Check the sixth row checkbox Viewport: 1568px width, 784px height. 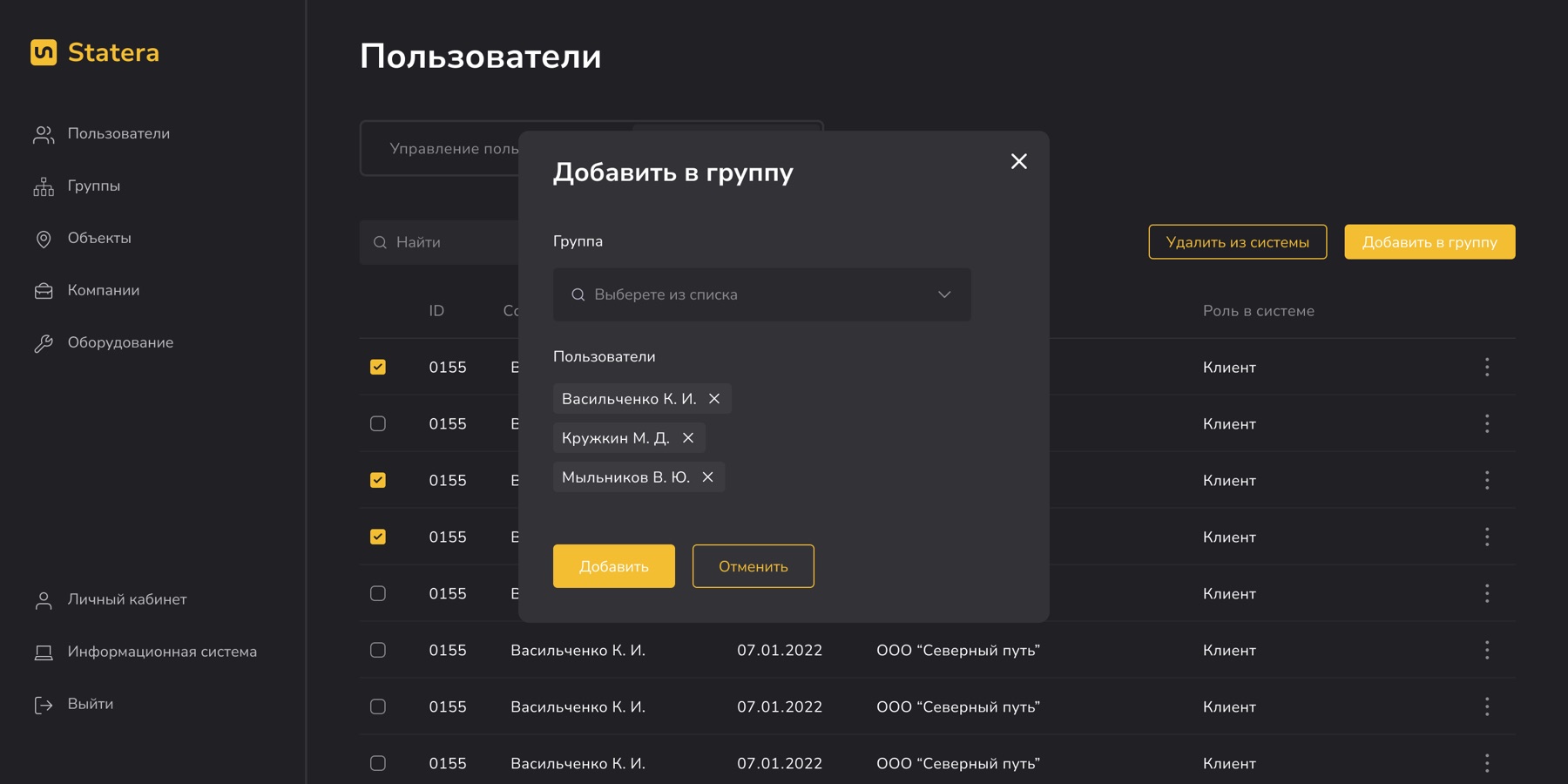tap(378, 650)
